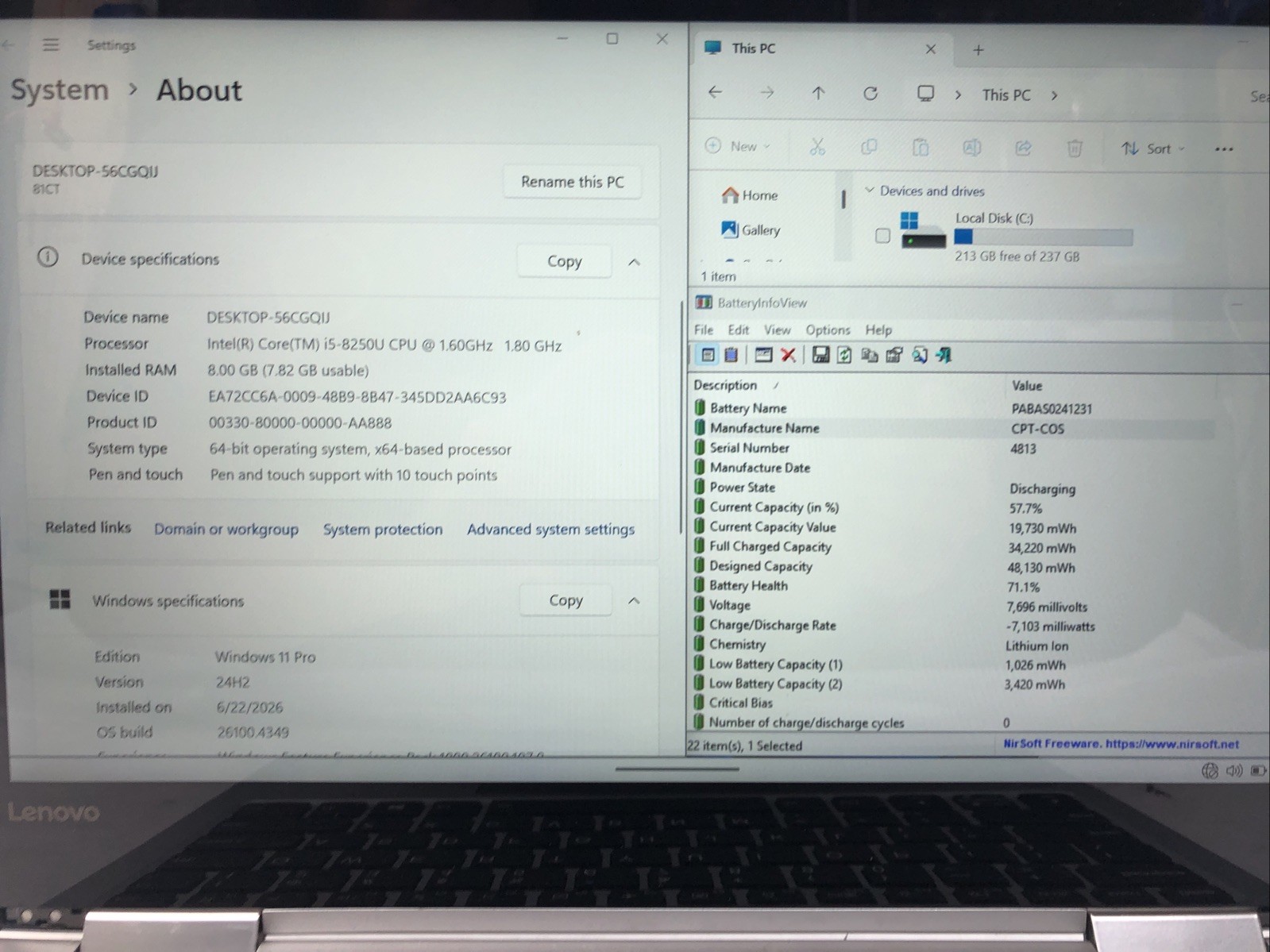Select the Local Disk (C:) drive icon

click(923, 230)
